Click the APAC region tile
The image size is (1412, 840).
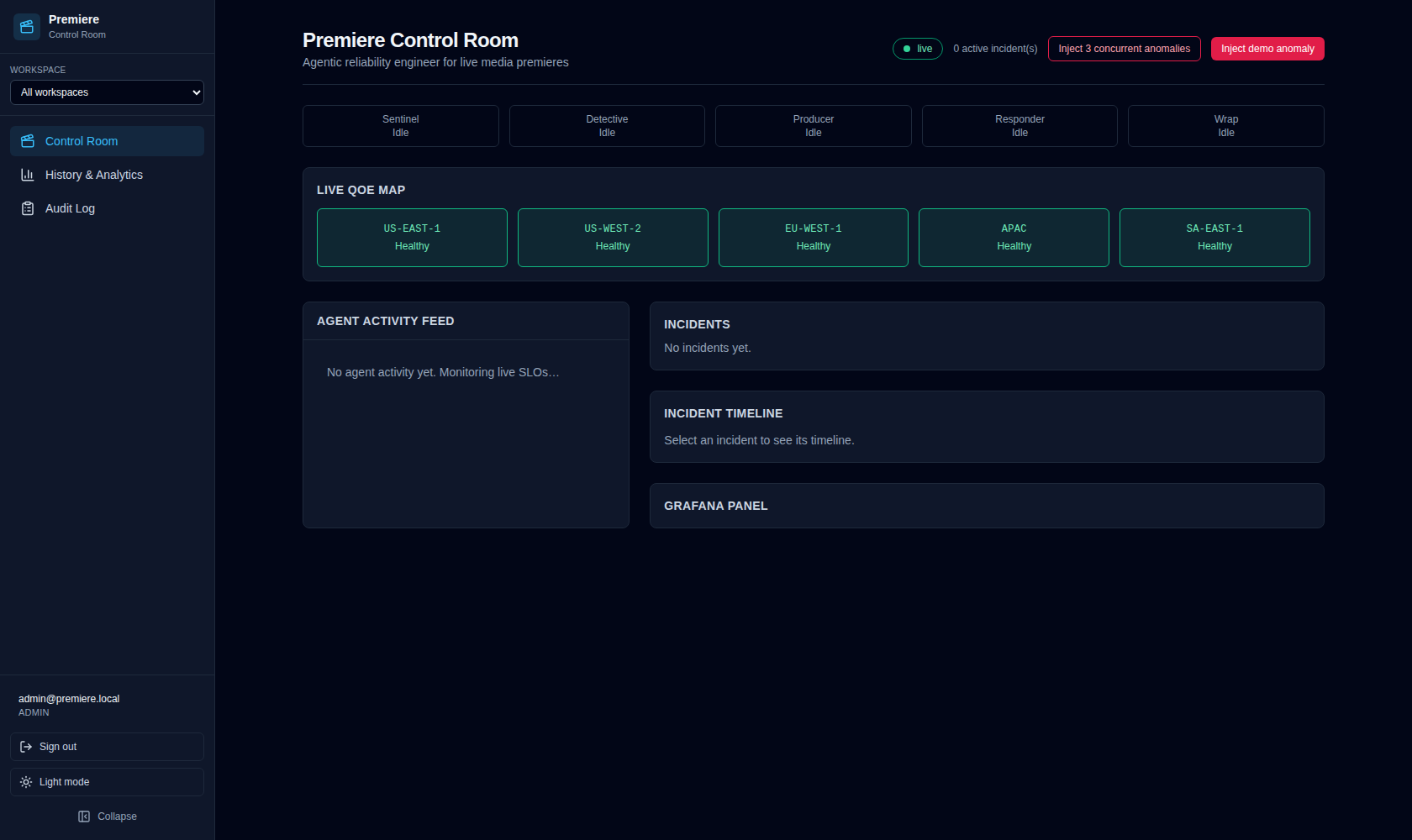1014,238
